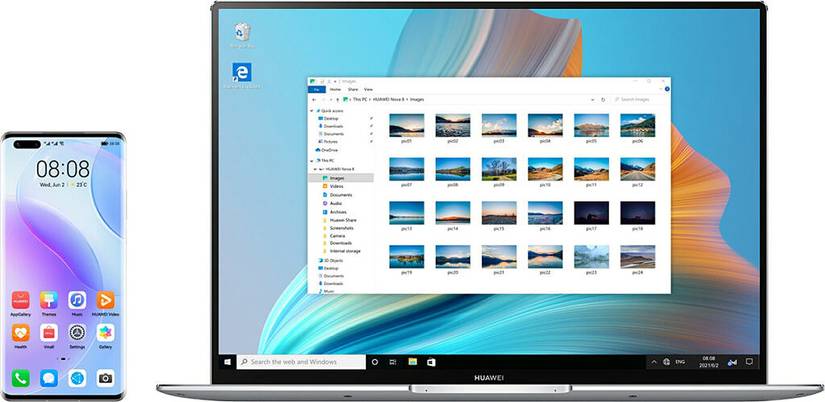
Task: Click the pic01 image thumbnail
Action: coord(406,125)
